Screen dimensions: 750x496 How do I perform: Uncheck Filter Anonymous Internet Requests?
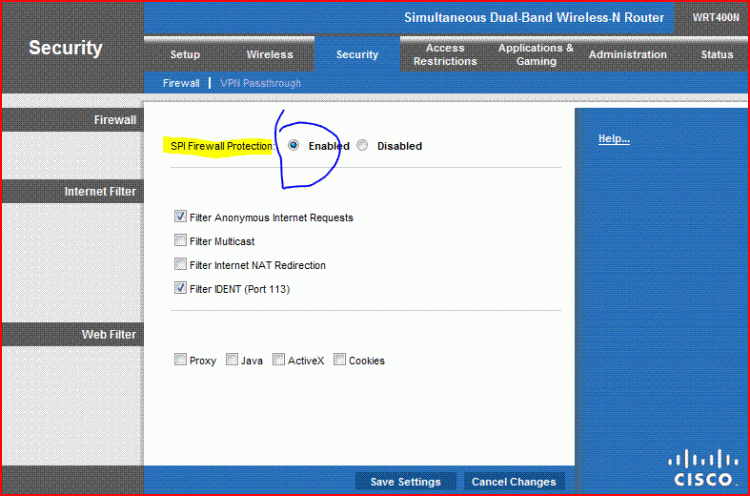[x=180, y=217]
